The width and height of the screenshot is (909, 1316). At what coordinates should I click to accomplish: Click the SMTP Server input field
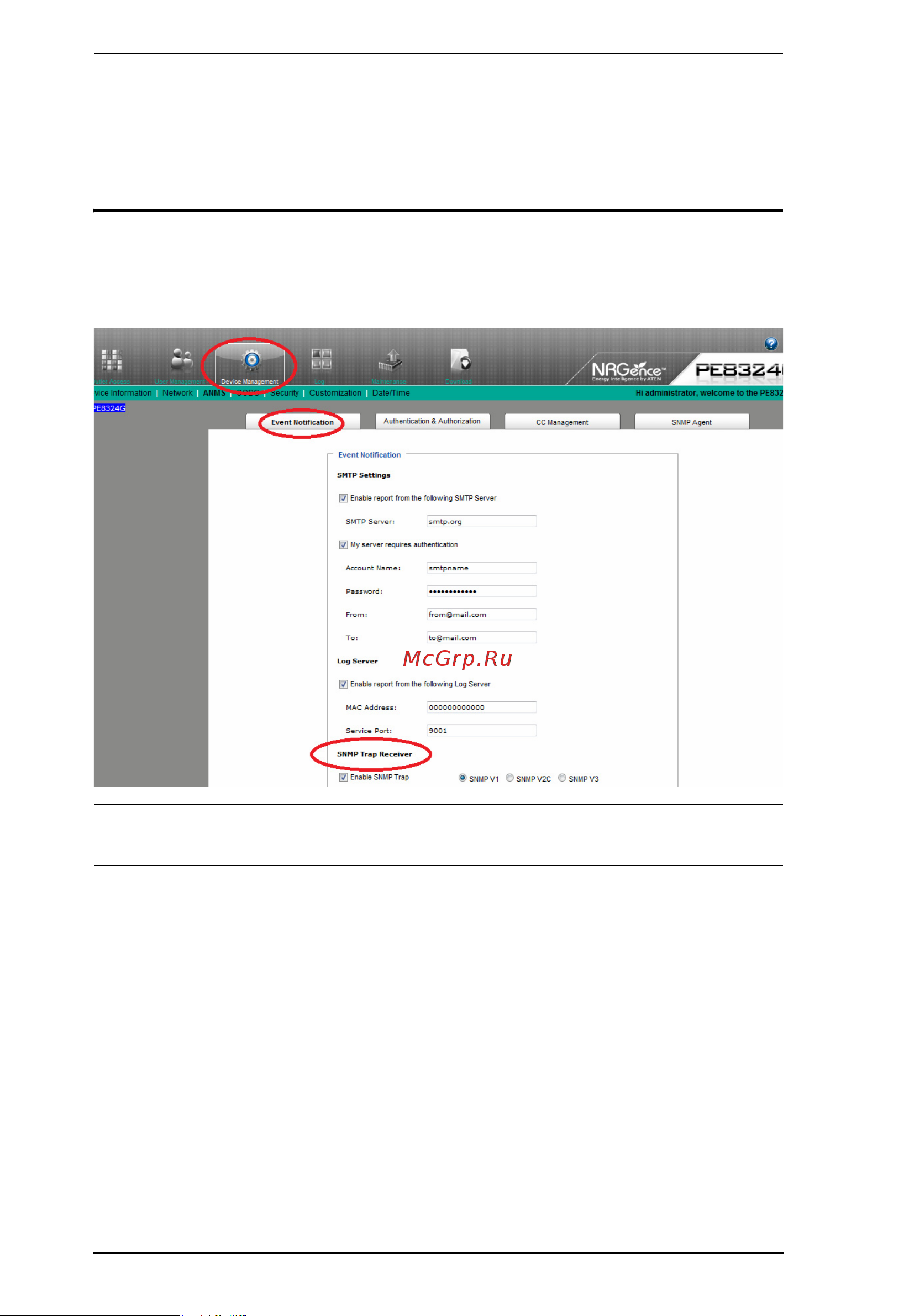tap(481, 522)
